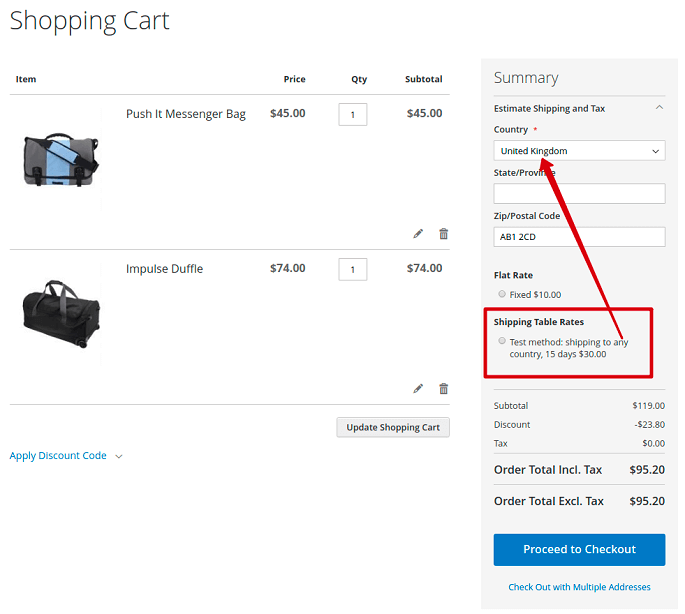This screenshot has width=685, height=614.
Task: Open Check Out with Multiple Addresses link
Action: tap(579, 587)
